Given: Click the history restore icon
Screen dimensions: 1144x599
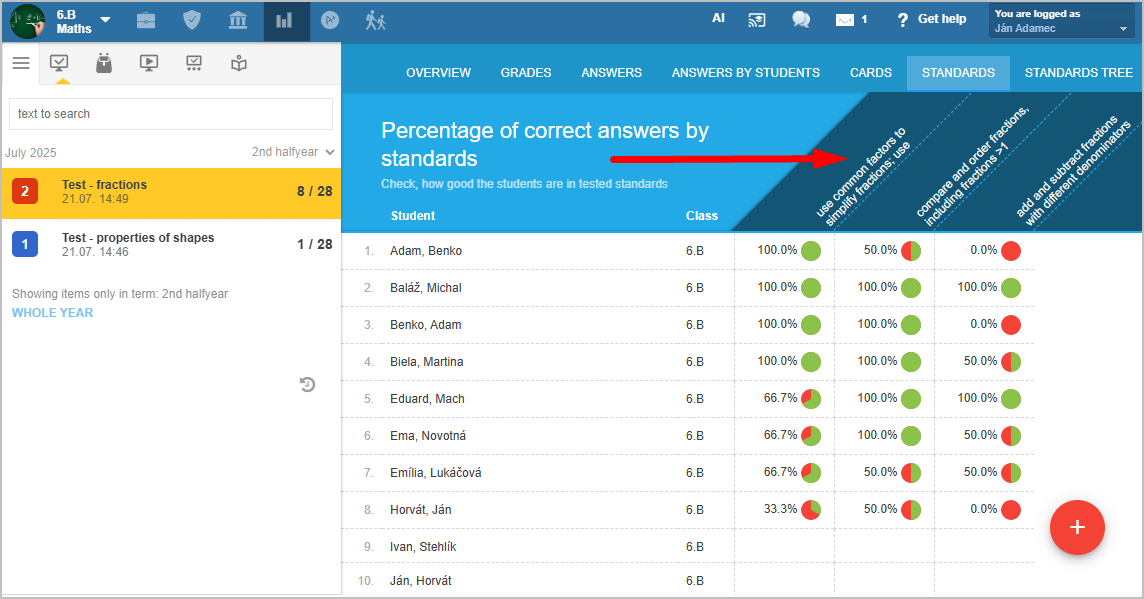Looking at the screenshot, I should 307,384.
